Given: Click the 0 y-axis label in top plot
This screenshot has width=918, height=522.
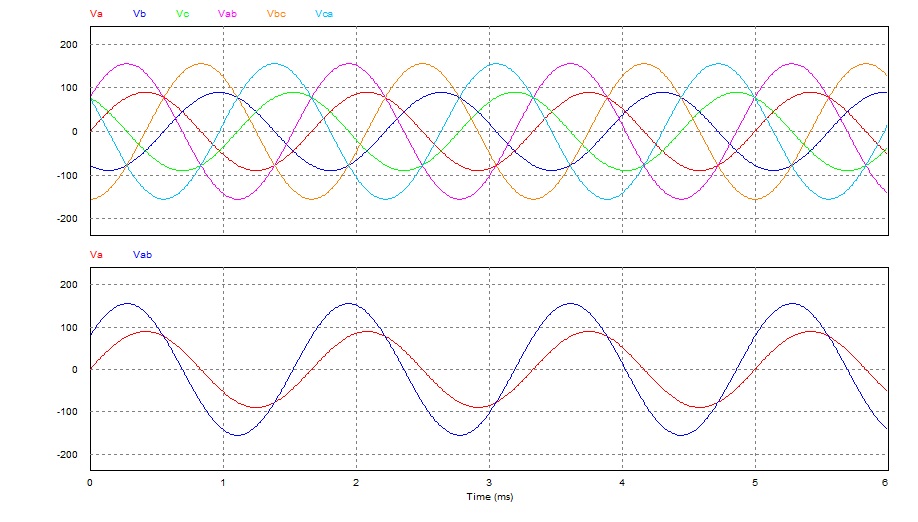Looking at the screenshot, I should click(74, 132).
